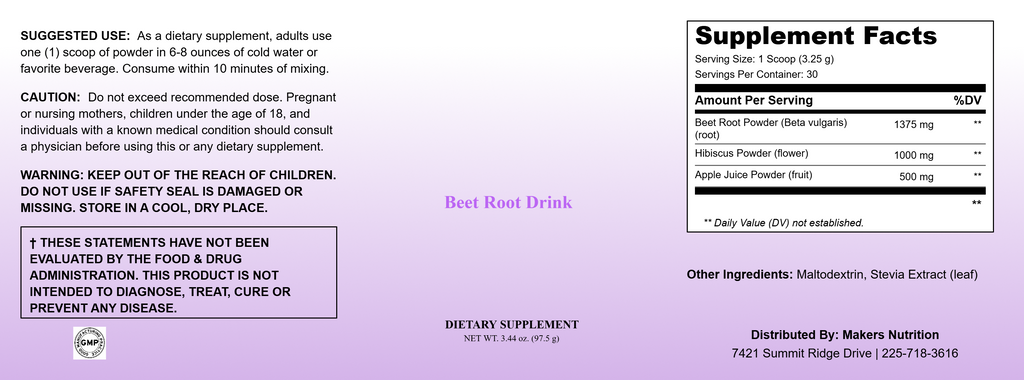Click the '%DV' column header
This screenshot has height=380, width=1024.
[968, 101]
